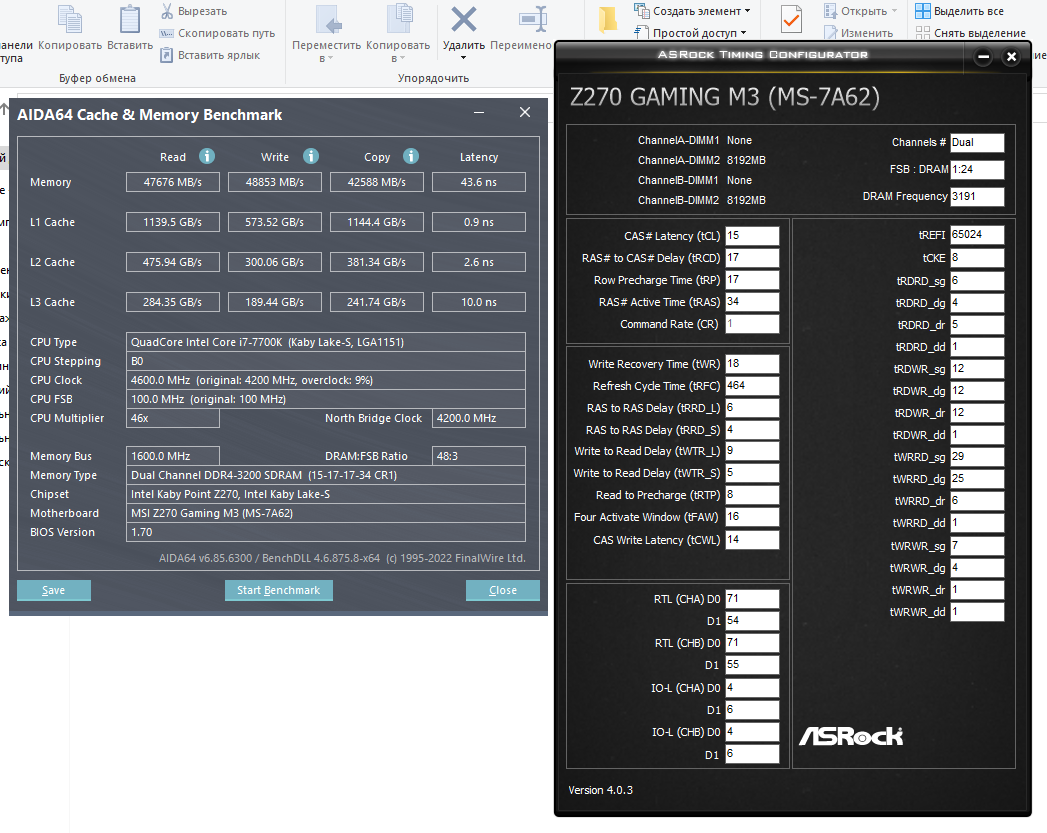Click Start Benchmark in AIDA64
Image resolution: width=1047 pixels, height=833 pixels.
(278, 590)
